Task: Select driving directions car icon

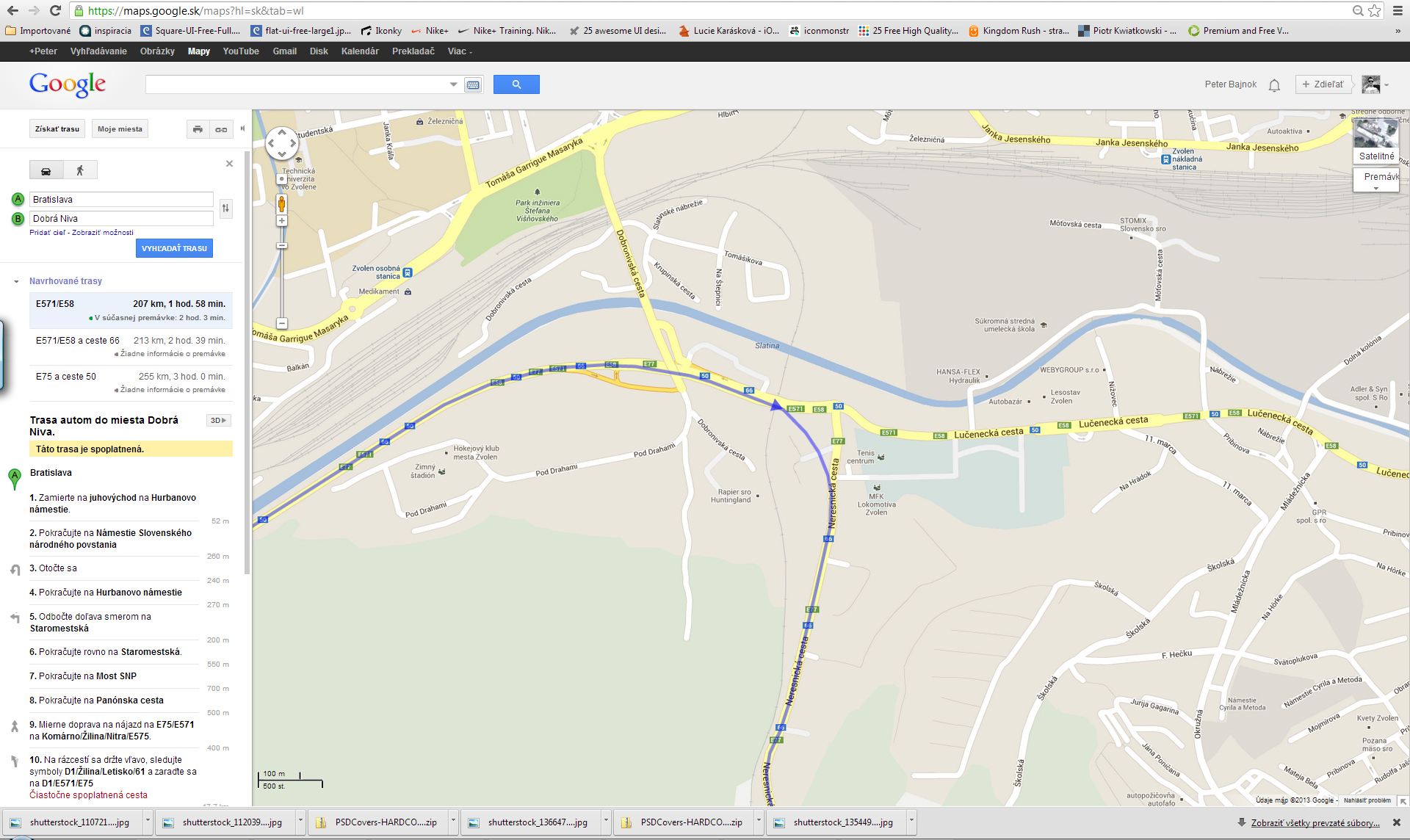Action: click(46, 170)
